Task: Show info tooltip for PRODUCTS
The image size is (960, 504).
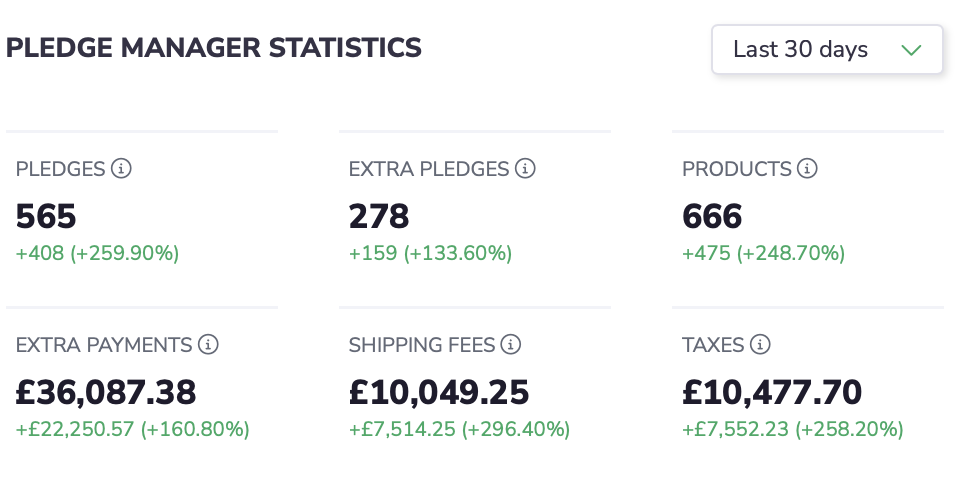Action: click(807, 168)
